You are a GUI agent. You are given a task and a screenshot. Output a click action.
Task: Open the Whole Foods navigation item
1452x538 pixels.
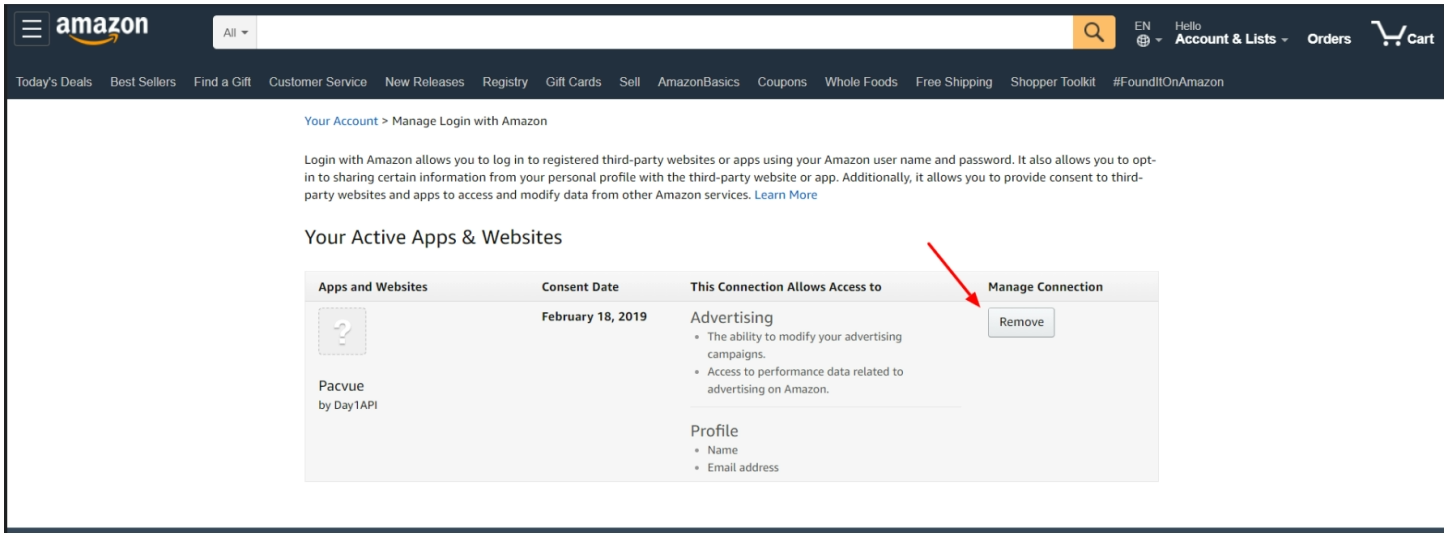click(x=861, y=82)
